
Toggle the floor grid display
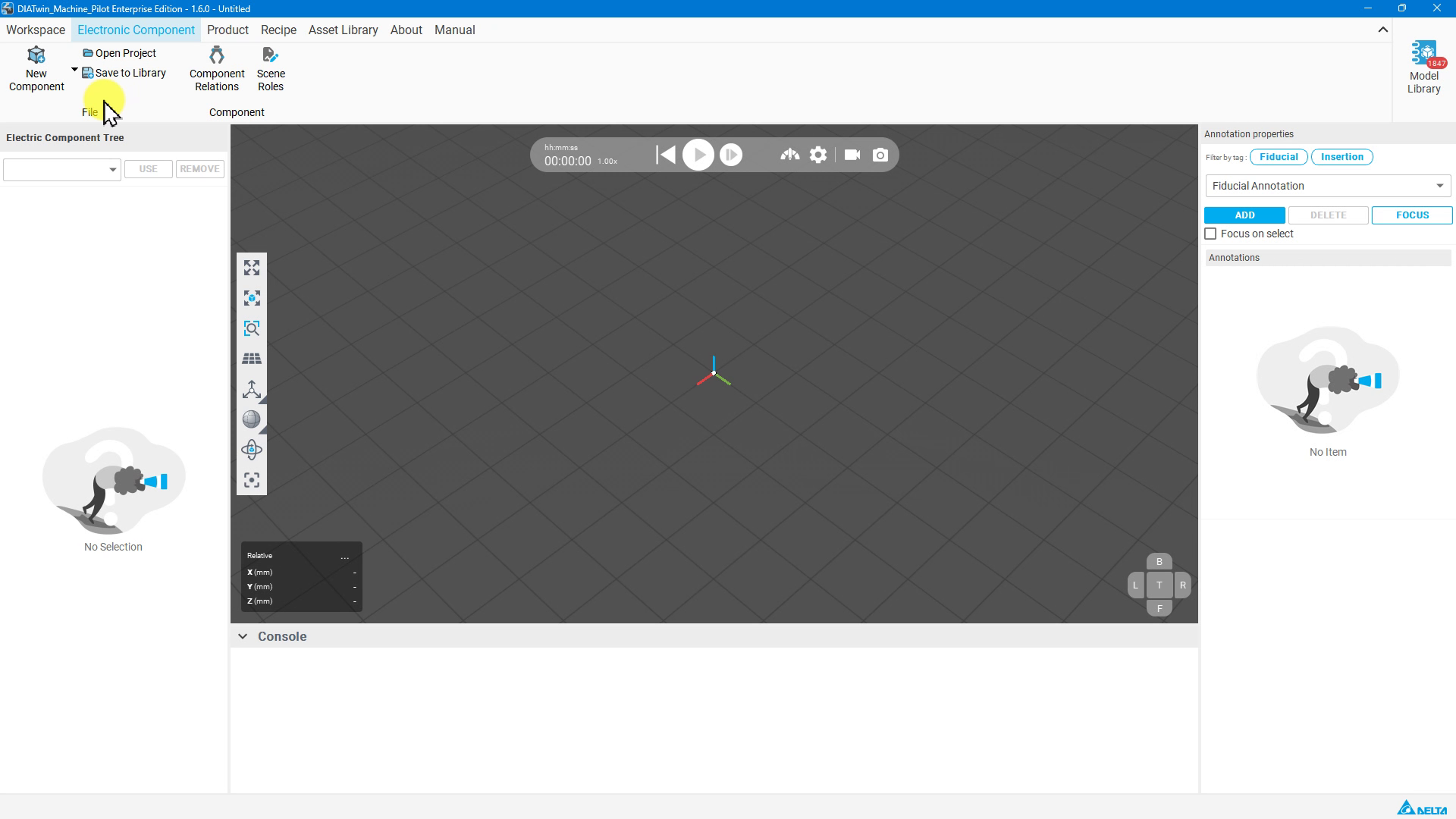(x=252, y=359)
